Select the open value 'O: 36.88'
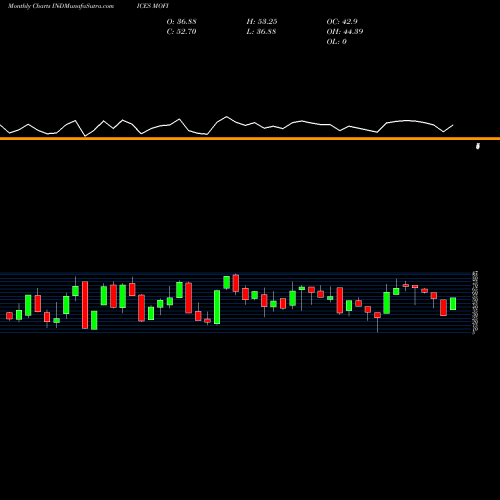500x500 pixels. 181,21
